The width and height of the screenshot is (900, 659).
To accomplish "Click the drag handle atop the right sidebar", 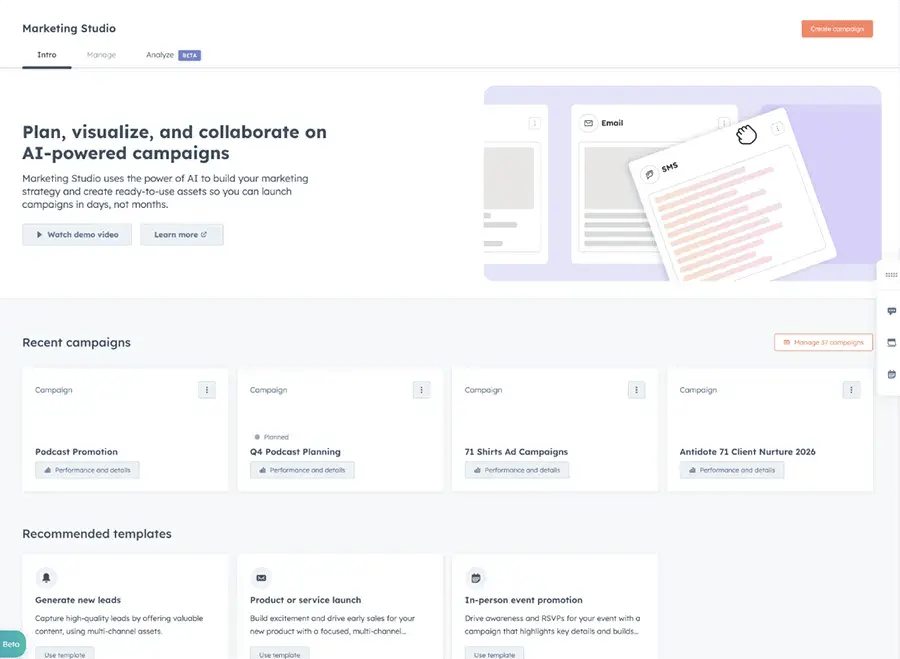I will (891, 274).
